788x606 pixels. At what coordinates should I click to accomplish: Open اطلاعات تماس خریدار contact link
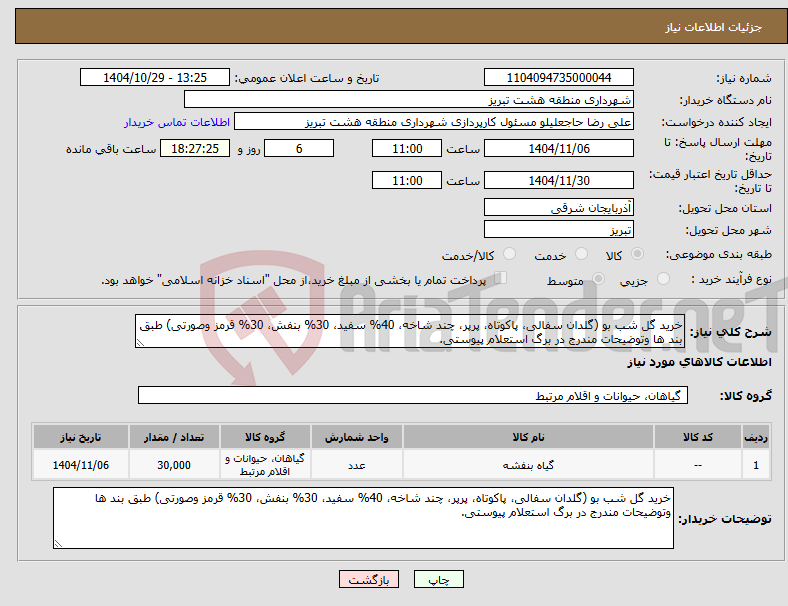click(177, 122)
